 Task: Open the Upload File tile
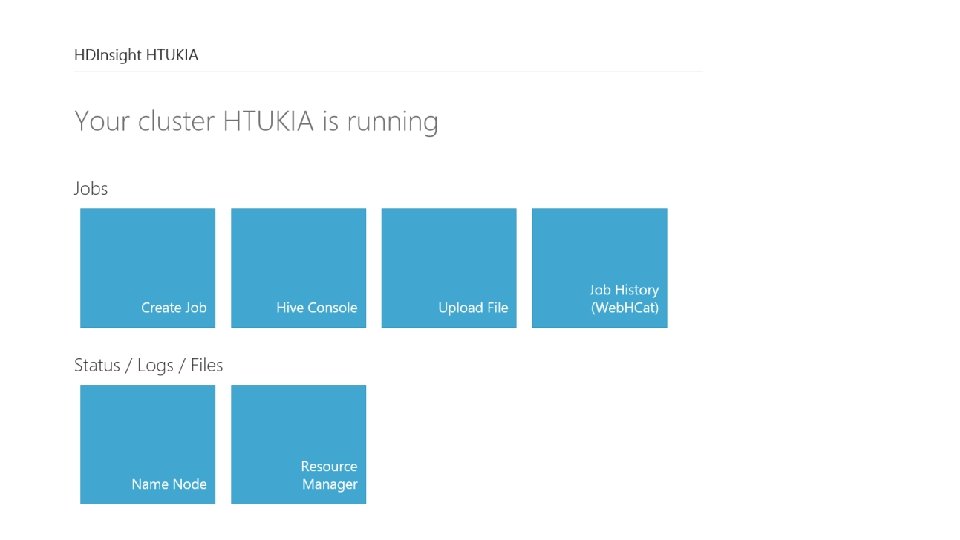449,268
